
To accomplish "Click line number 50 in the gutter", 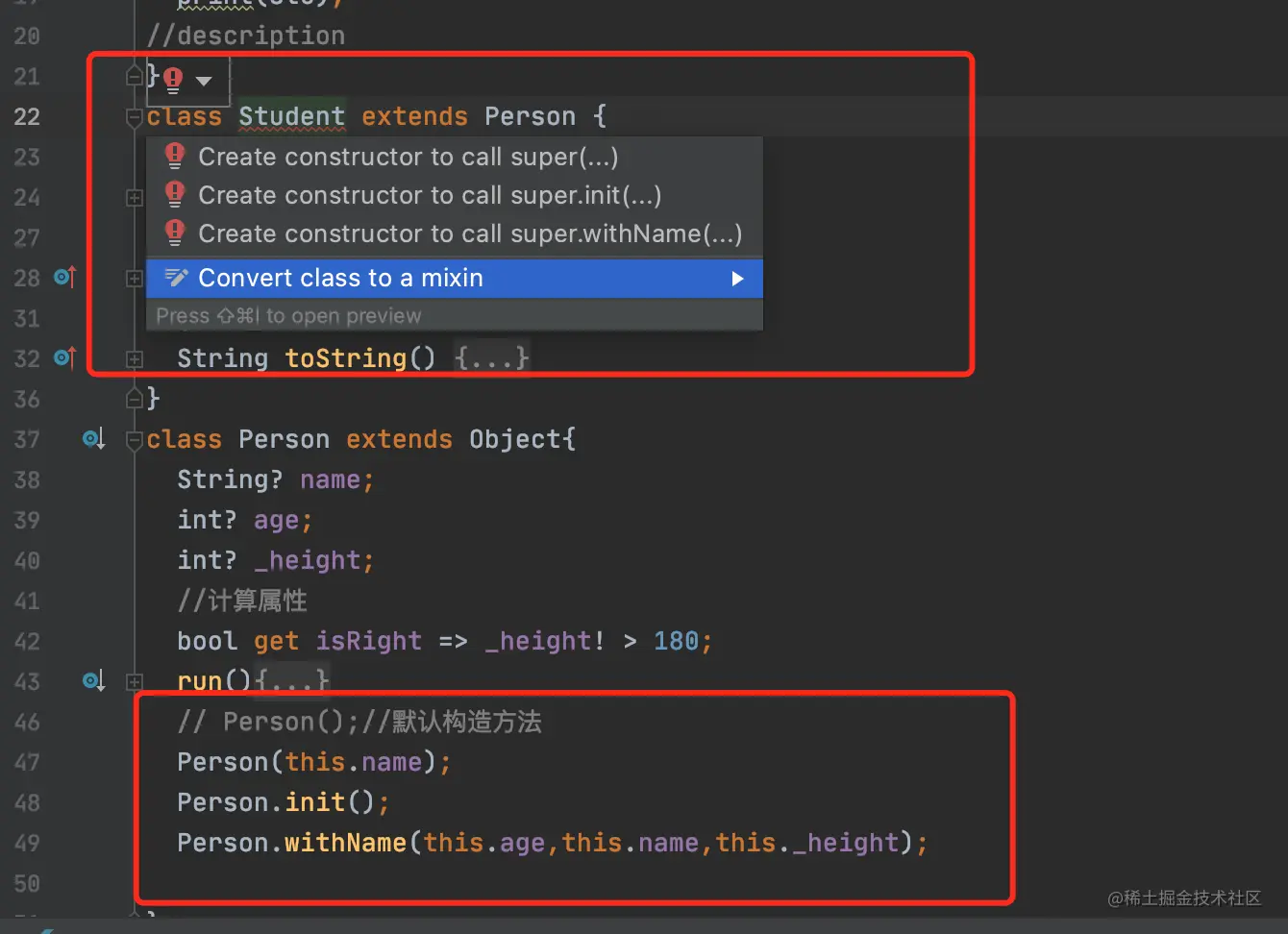I will coord(27,883).
